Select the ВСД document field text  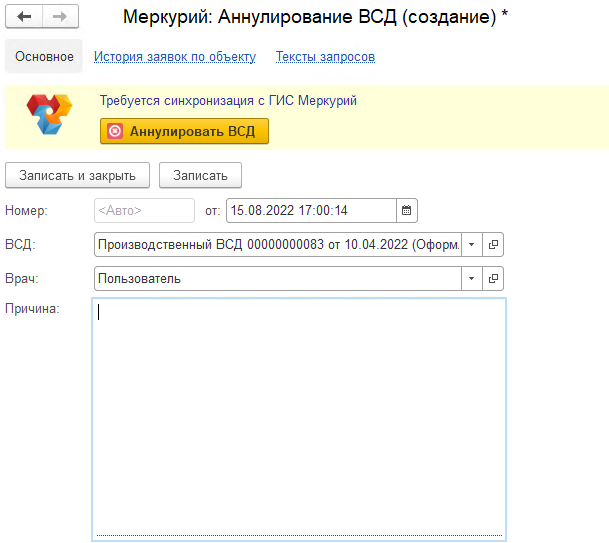point(276,245)
